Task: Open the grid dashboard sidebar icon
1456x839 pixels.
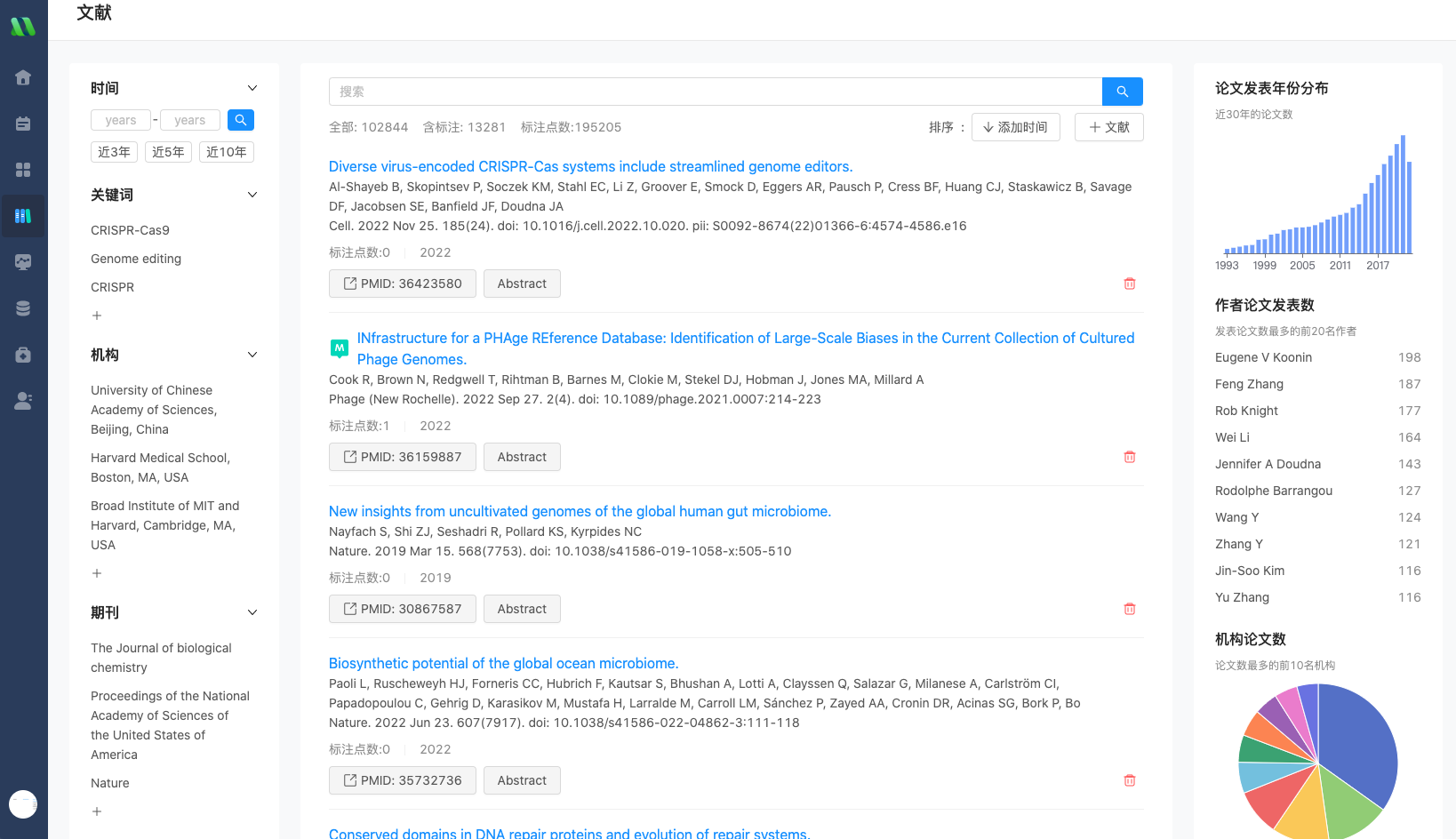Action: (23, 170)
